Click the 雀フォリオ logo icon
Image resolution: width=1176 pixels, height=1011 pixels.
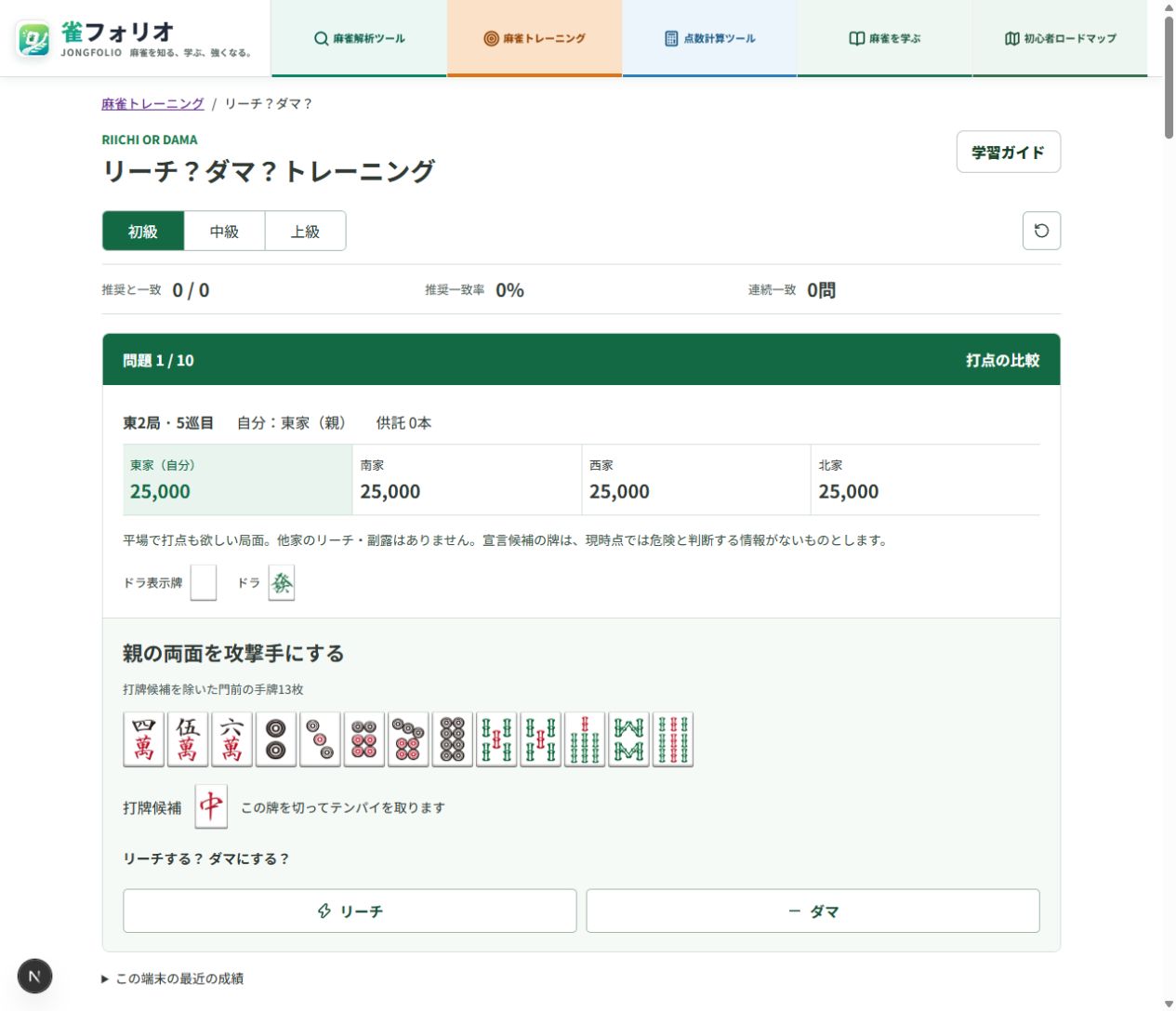coord(34,39)
